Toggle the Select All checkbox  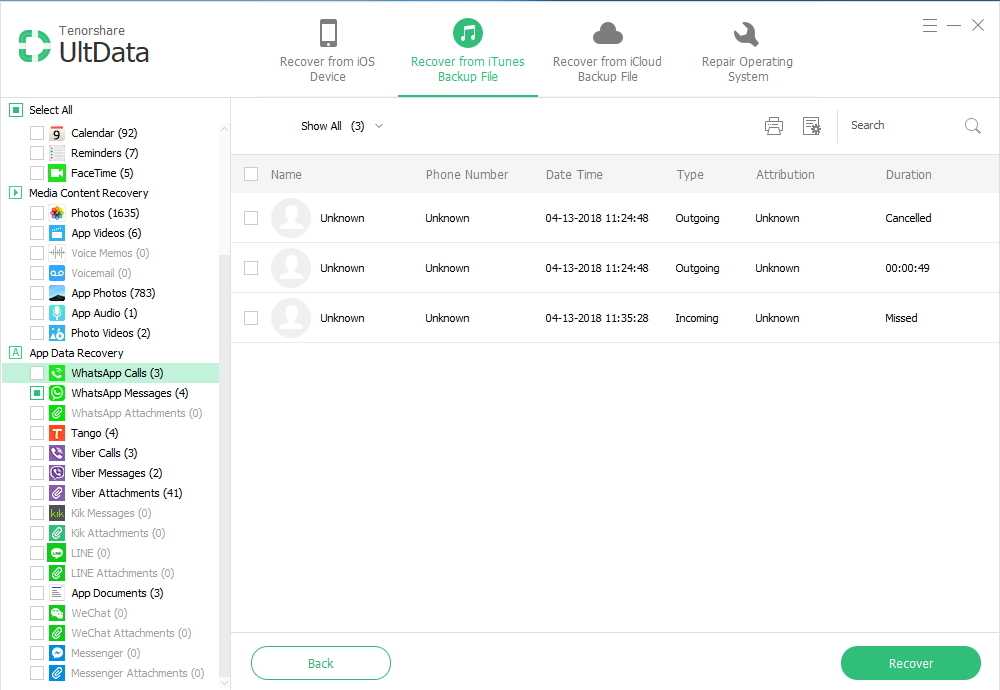(x=16, y=110)
